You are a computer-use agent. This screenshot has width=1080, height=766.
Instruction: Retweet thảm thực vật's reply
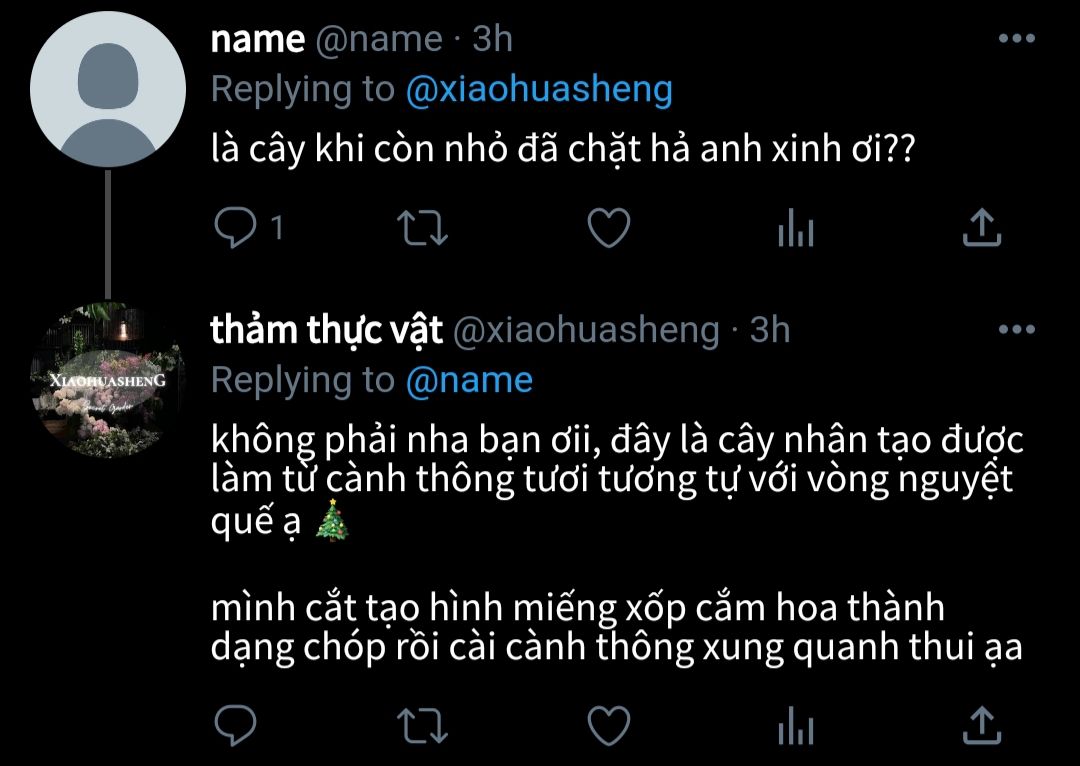(423, 725)
